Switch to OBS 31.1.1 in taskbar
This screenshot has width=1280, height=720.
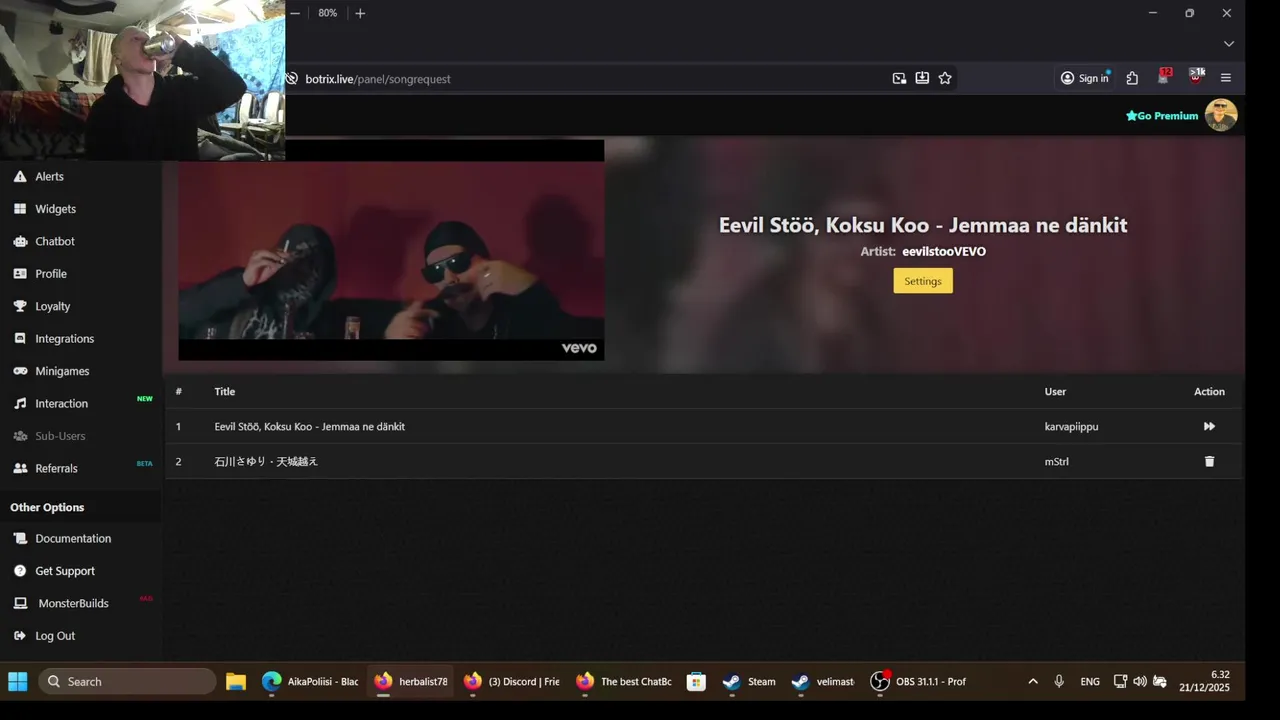[918, 681]
